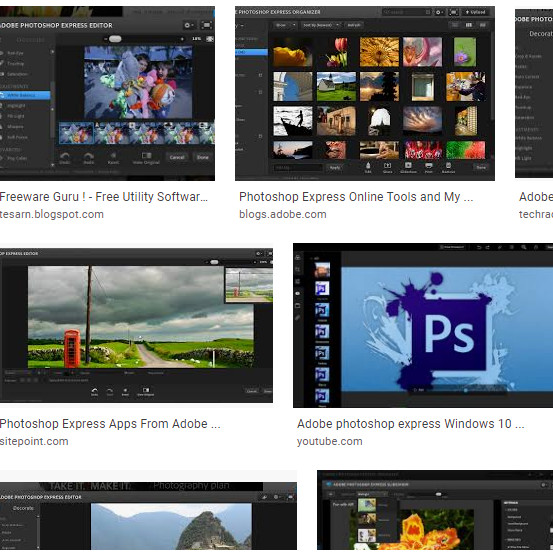Open the Ps logo splash image result
553x553 pixels.
point(423,325)
